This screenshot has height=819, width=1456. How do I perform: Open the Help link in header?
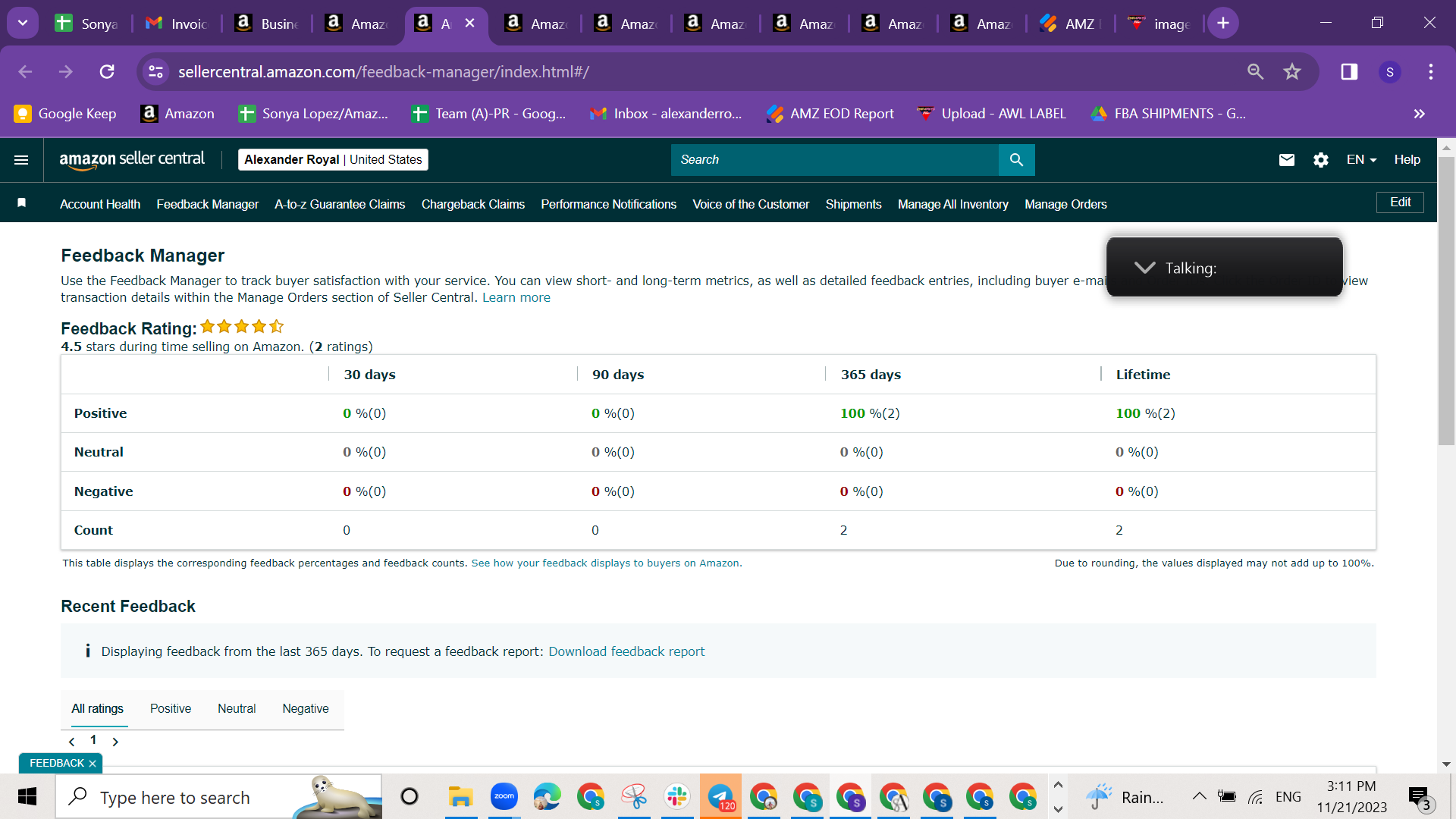(x=1407, y=160)
